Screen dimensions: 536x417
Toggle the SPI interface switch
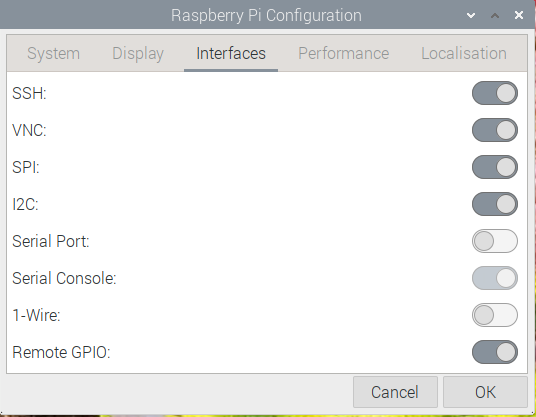click(495, 167)
